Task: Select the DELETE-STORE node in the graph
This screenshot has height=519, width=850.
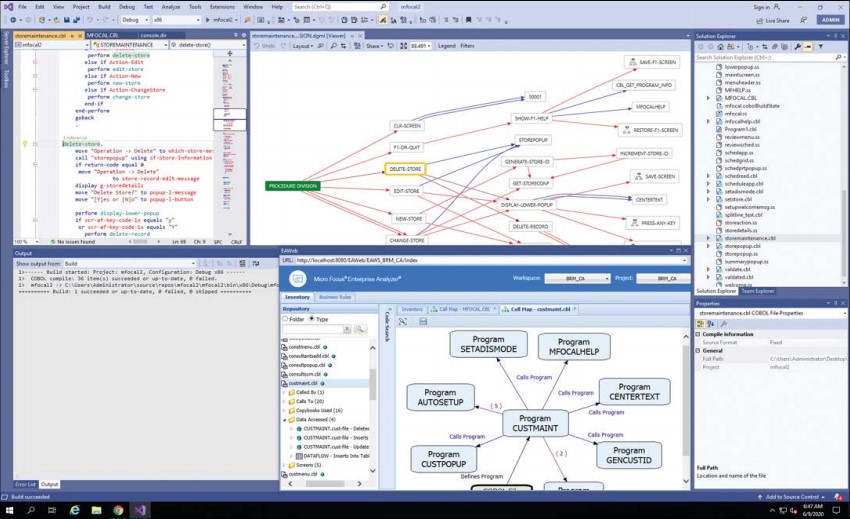Action: coord(405,169)
